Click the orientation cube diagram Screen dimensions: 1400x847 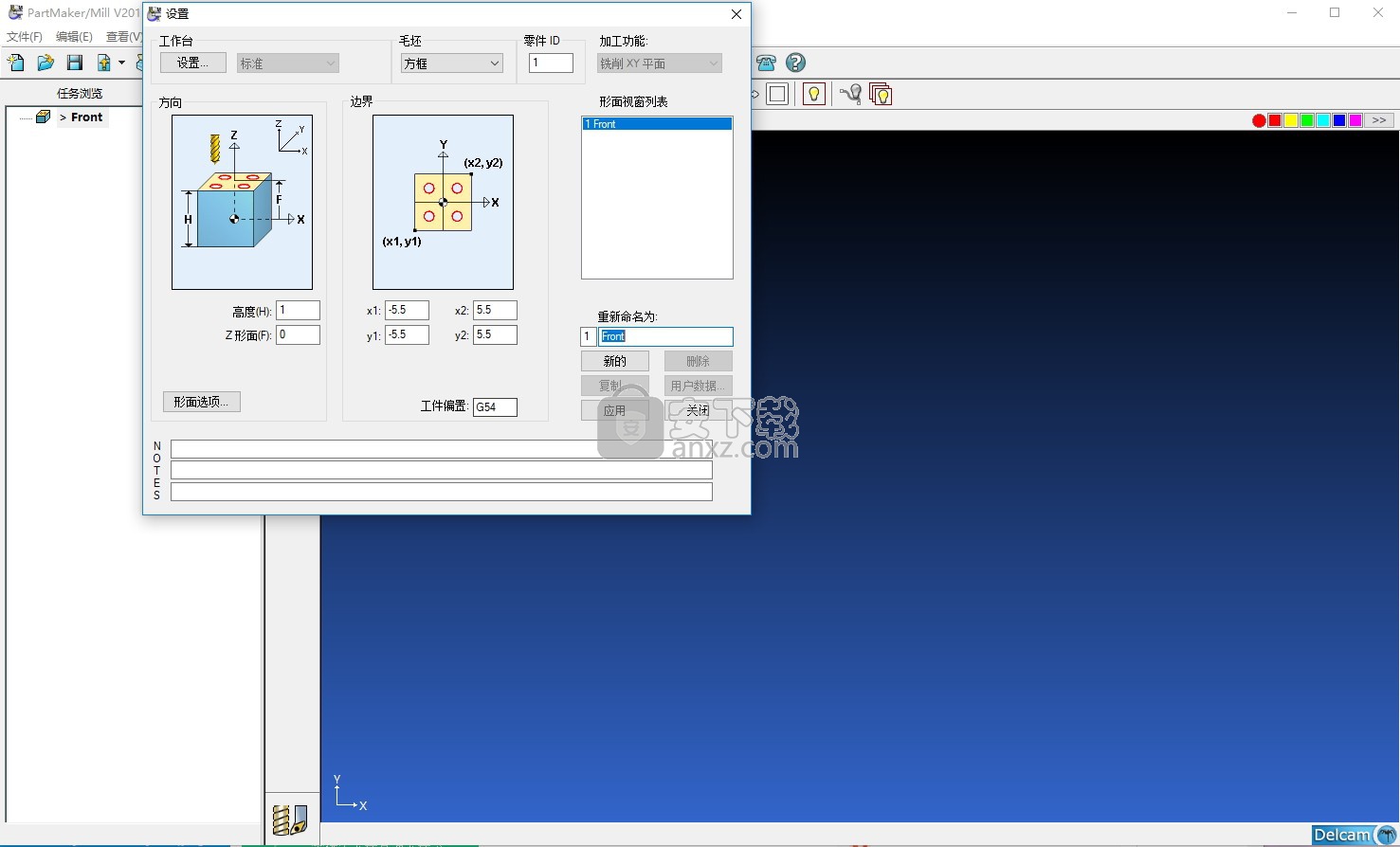[x=243, y=203]
